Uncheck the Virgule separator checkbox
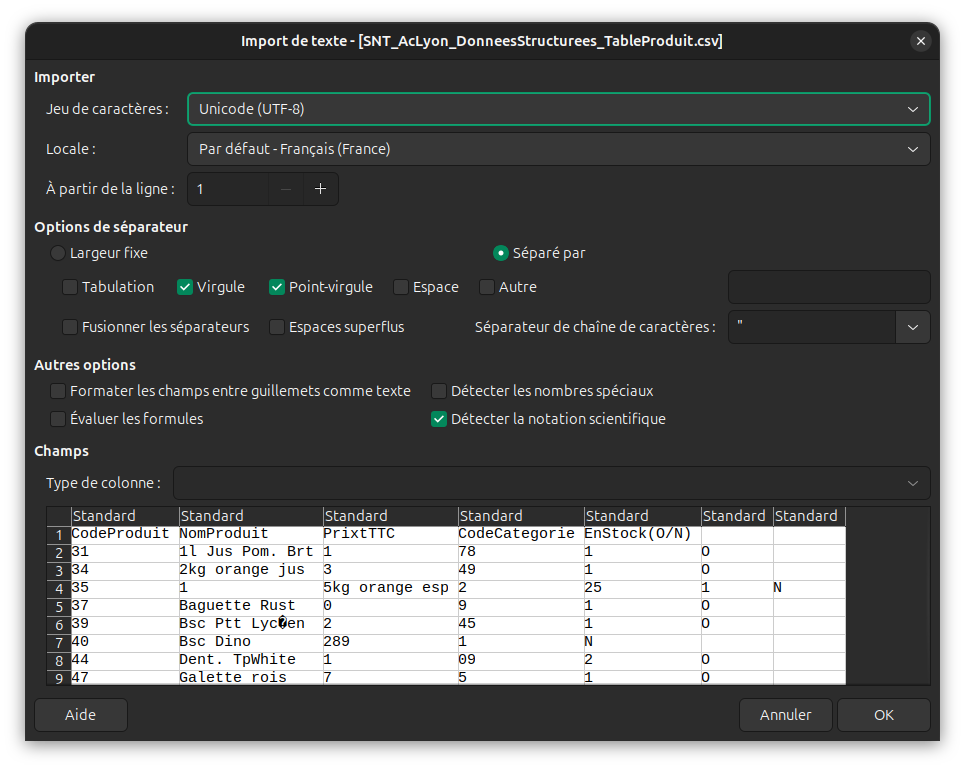Image resolution: width=965 pixels, height=769 pixels. pyautogui.click(x=185, y=287)
